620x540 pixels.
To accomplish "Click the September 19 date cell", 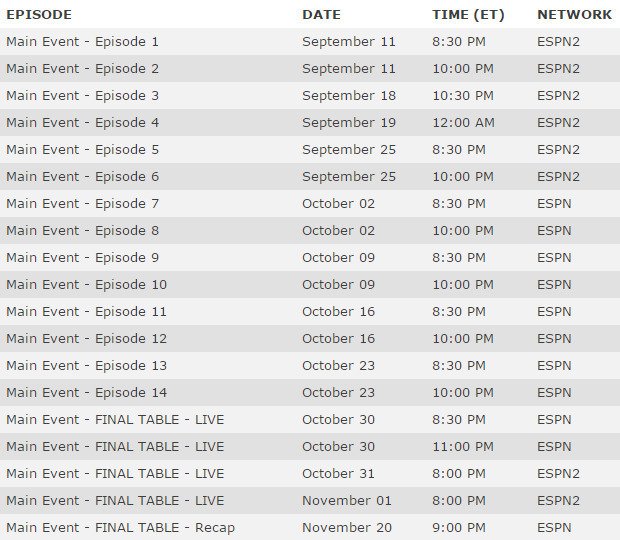I will pos(349,123).
